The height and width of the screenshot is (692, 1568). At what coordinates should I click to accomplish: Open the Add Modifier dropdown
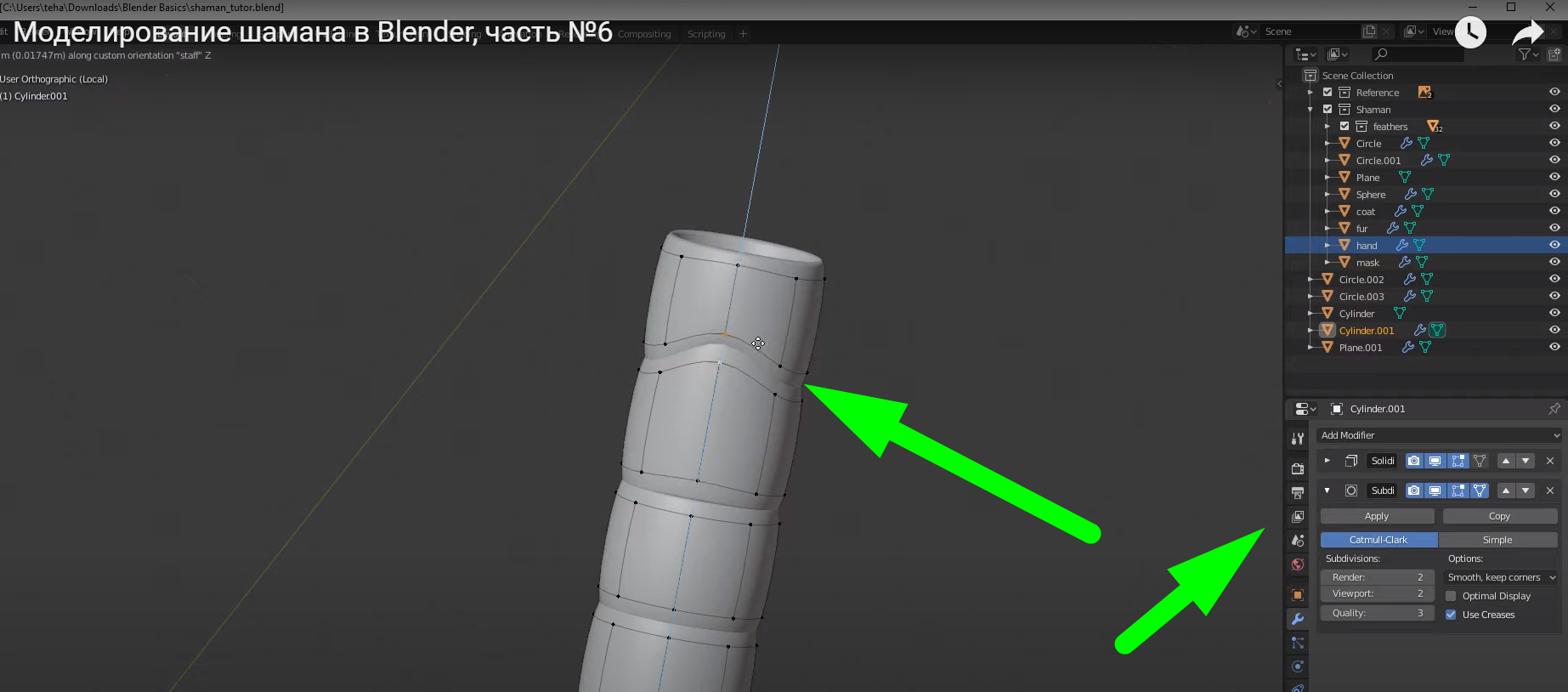coord(1439,435)
